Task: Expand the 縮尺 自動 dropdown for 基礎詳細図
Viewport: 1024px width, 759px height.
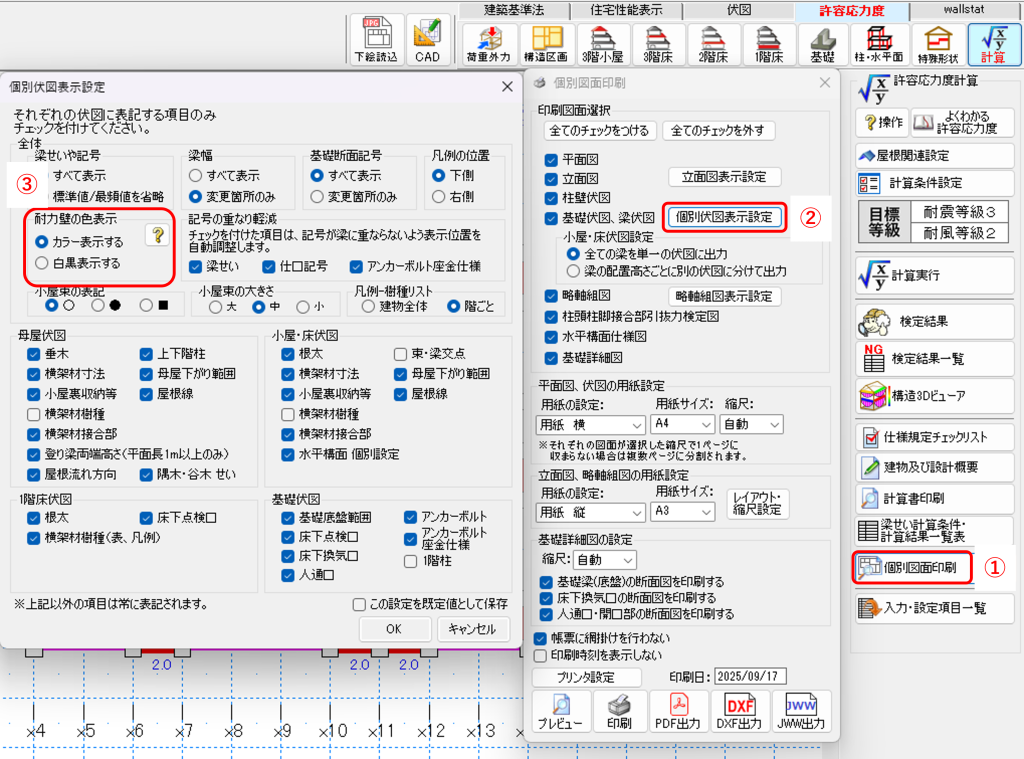Action: coord(606,560)
